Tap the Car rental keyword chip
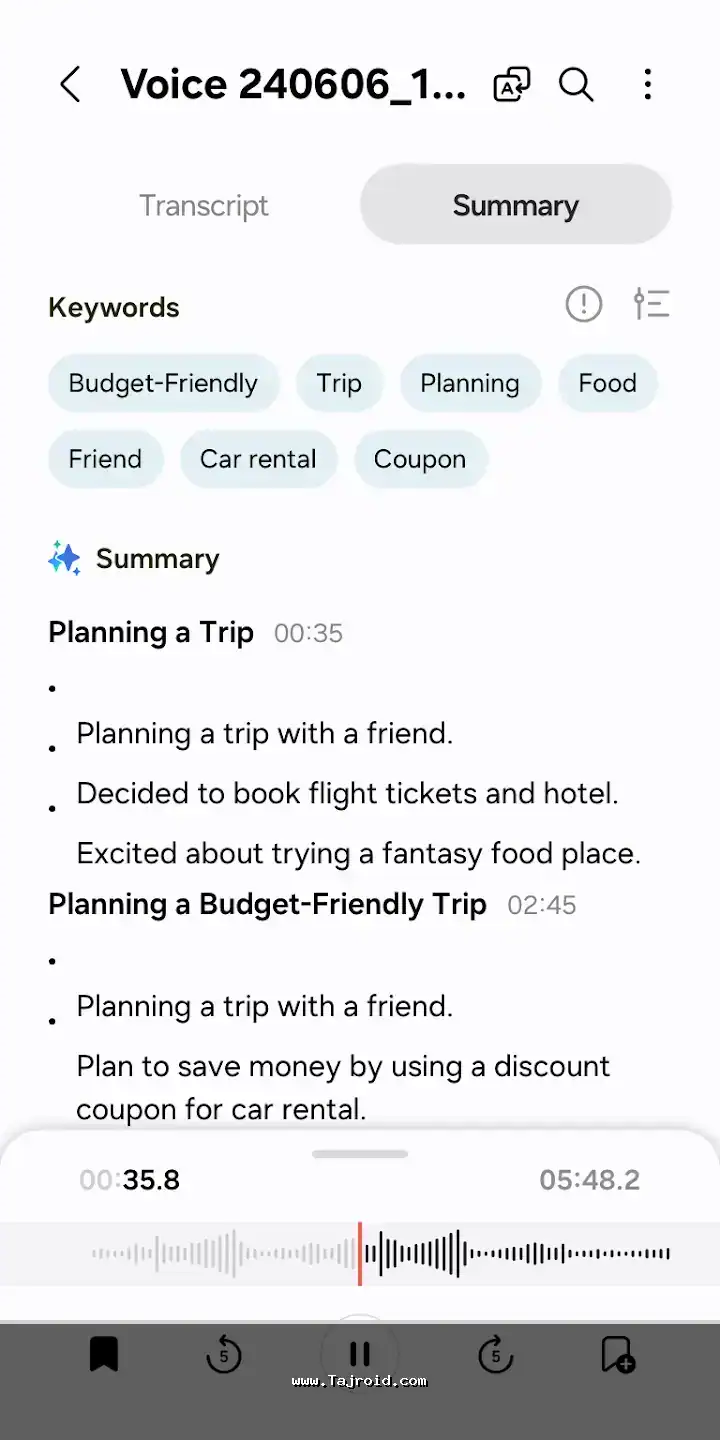The image size is (720, 1440). tap(258, 459)
